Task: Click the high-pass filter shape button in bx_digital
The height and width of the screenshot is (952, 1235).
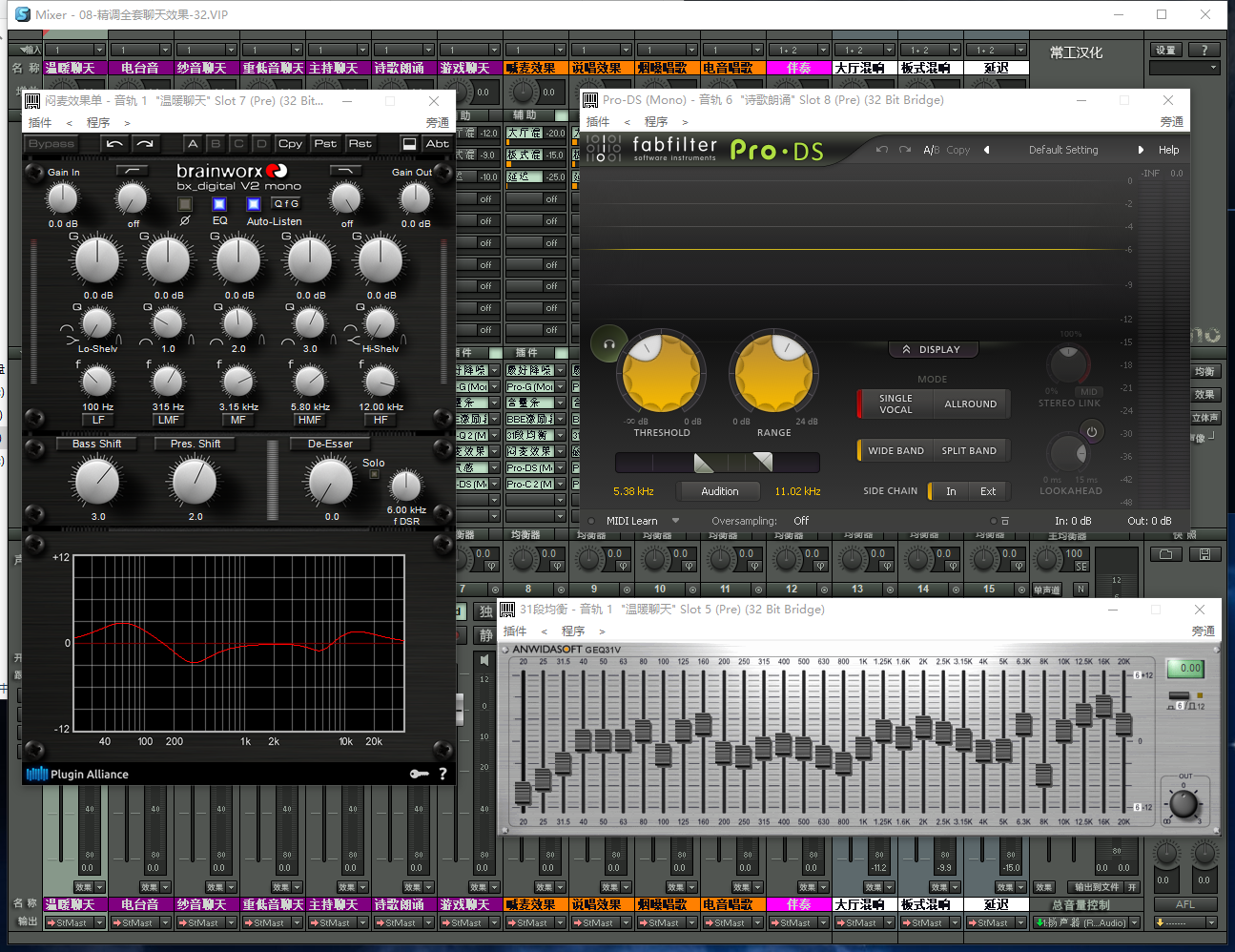Action: [132, 171]
